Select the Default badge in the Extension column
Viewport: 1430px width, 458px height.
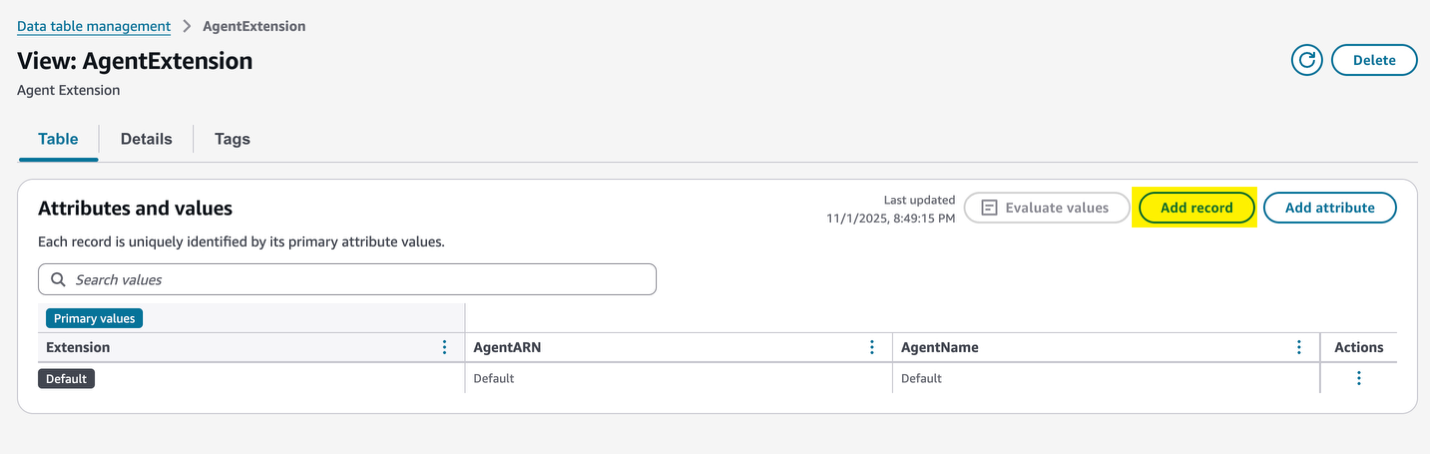[66, 379]
